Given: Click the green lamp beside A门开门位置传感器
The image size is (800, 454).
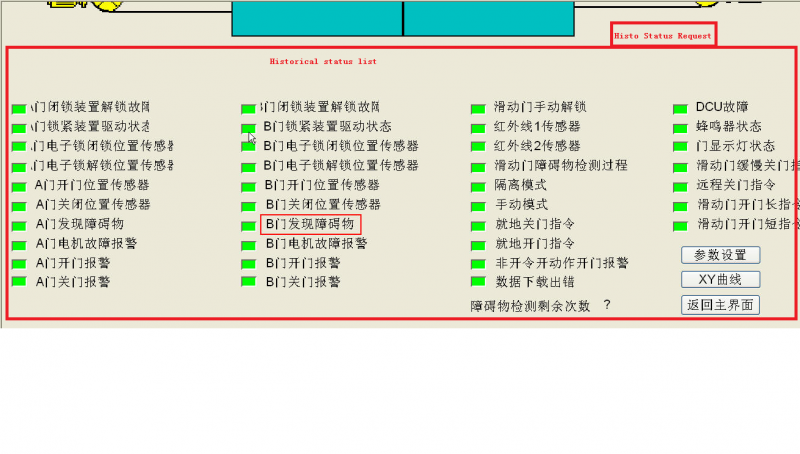Looking at the screenshot, I should pos(19,187).
